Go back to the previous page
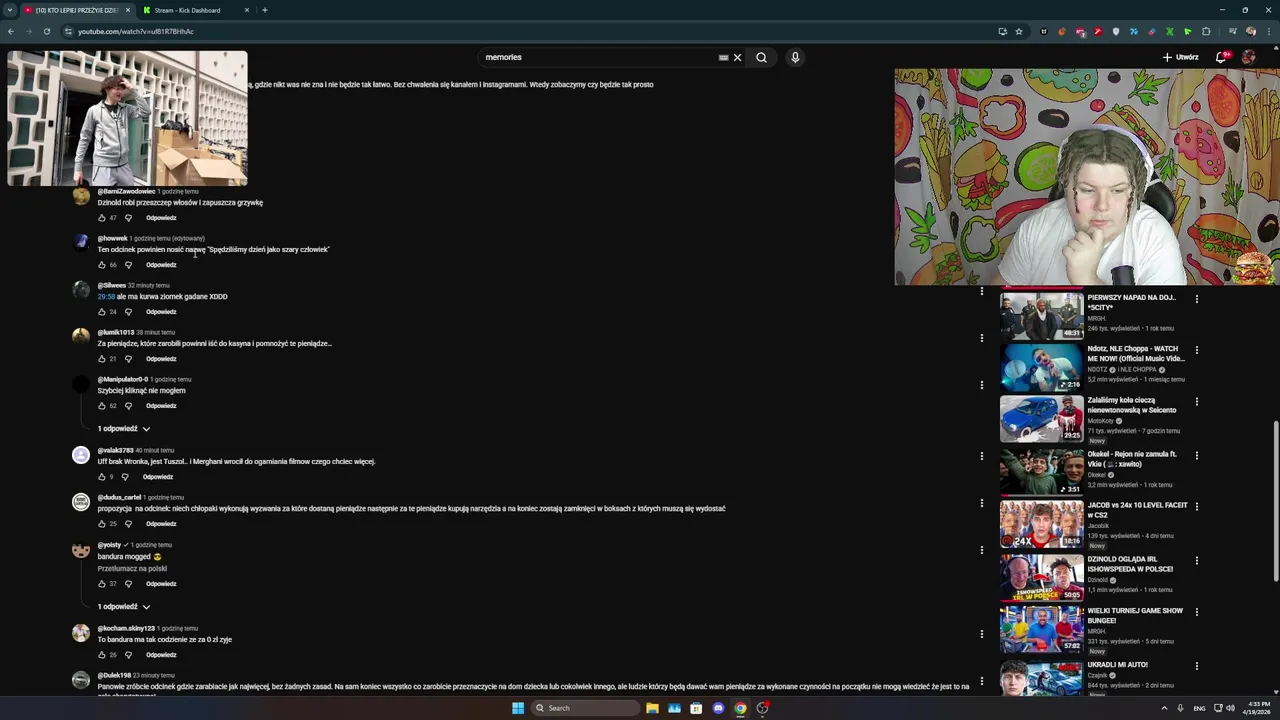 click(10, 31)
